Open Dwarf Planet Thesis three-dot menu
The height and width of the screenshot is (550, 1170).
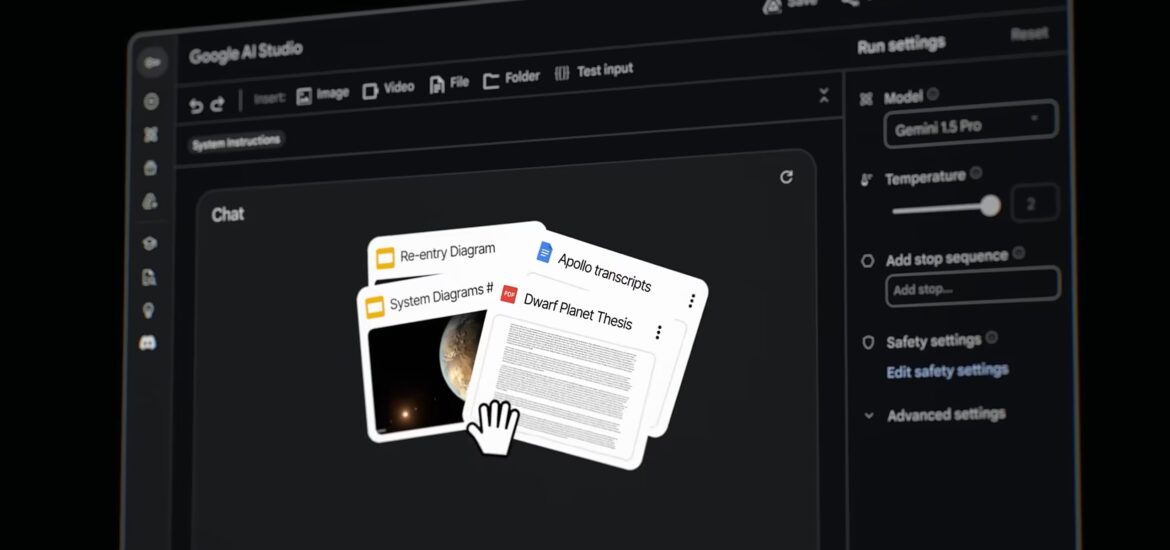(x=658, y=332)
